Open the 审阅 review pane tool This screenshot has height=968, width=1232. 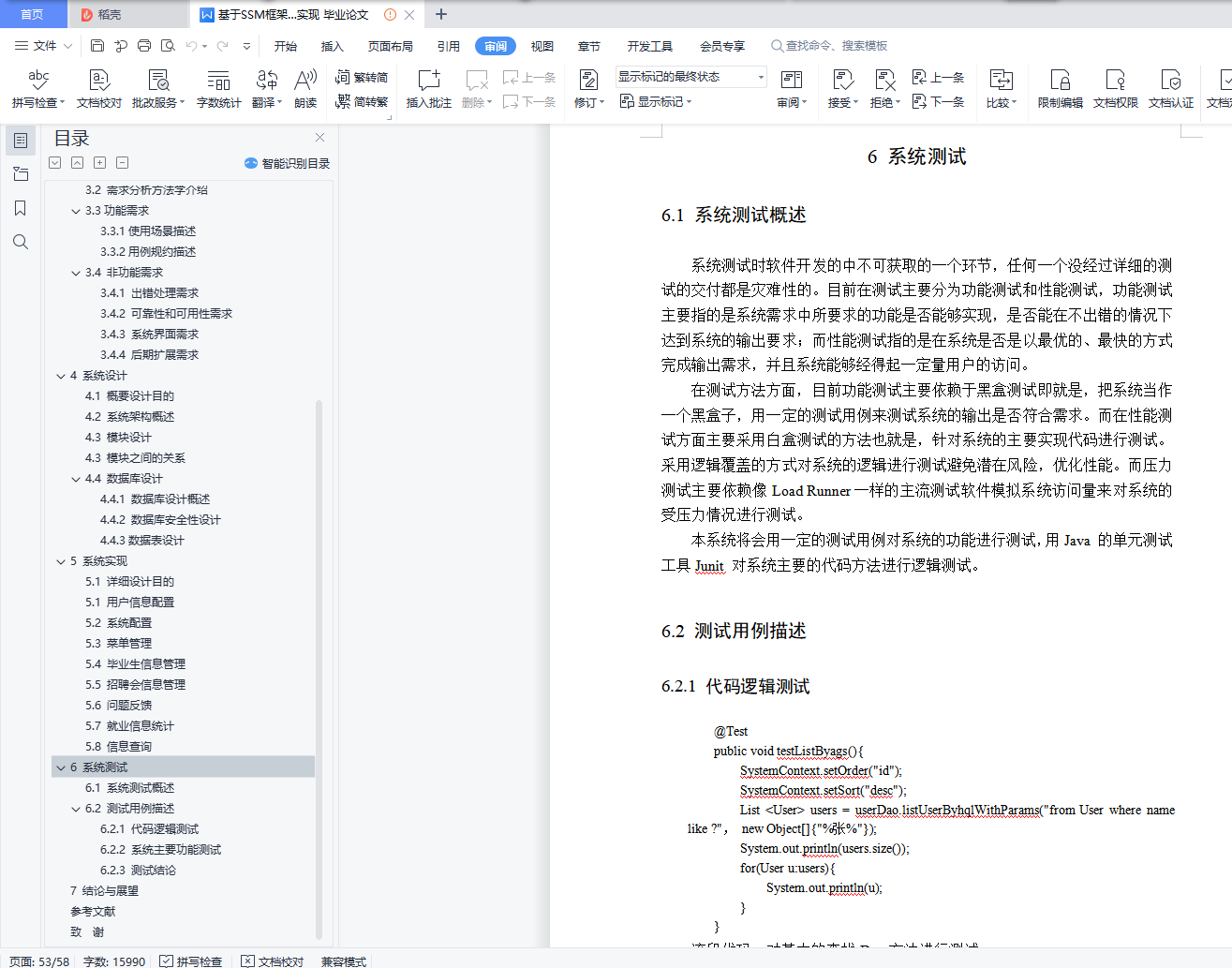[792, 89]
